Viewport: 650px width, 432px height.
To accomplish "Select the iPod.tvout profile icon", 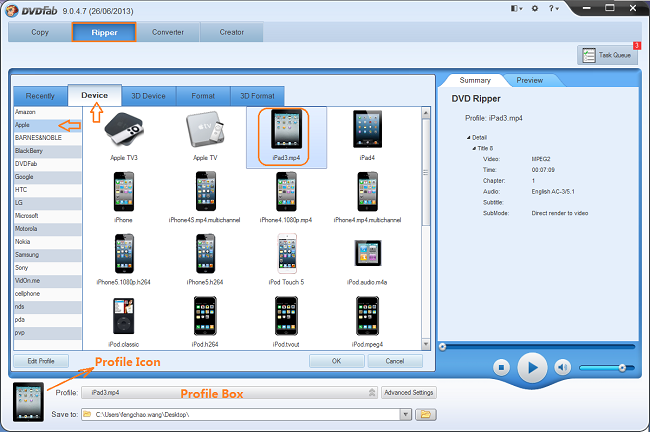I will pyautogui.click(x=286, y=322).
